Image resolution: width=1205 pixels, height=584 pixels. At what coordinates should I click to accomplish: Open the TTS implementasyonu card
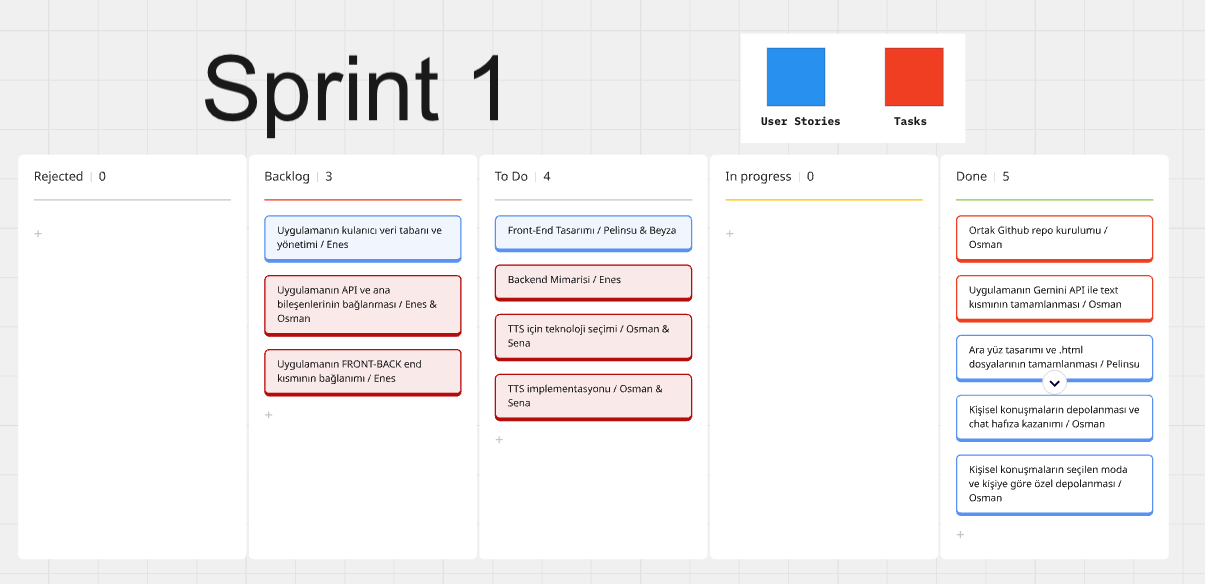point(593,397)
